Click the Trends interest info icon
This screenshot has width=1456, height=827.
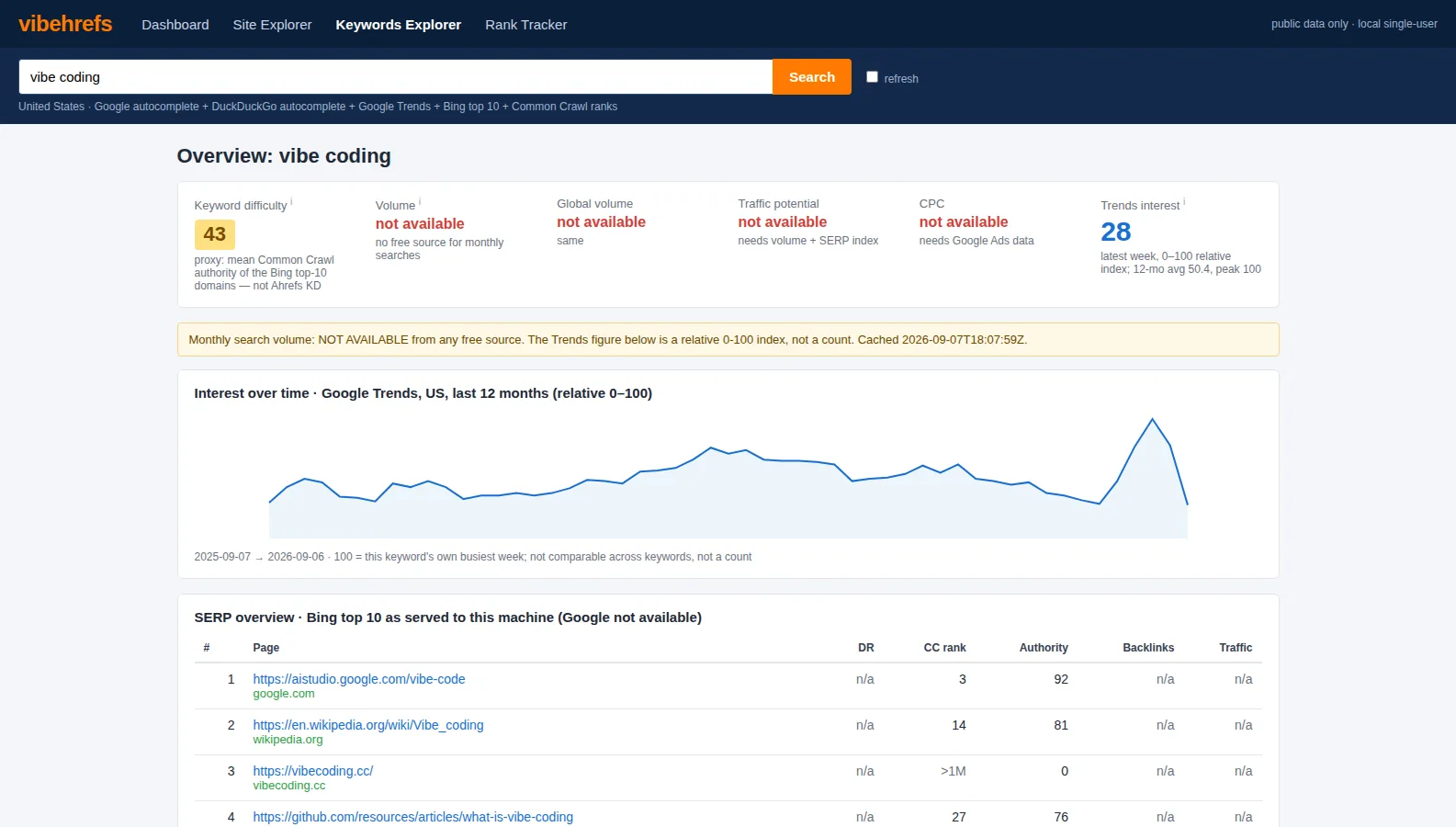[x=1184, y=201]
